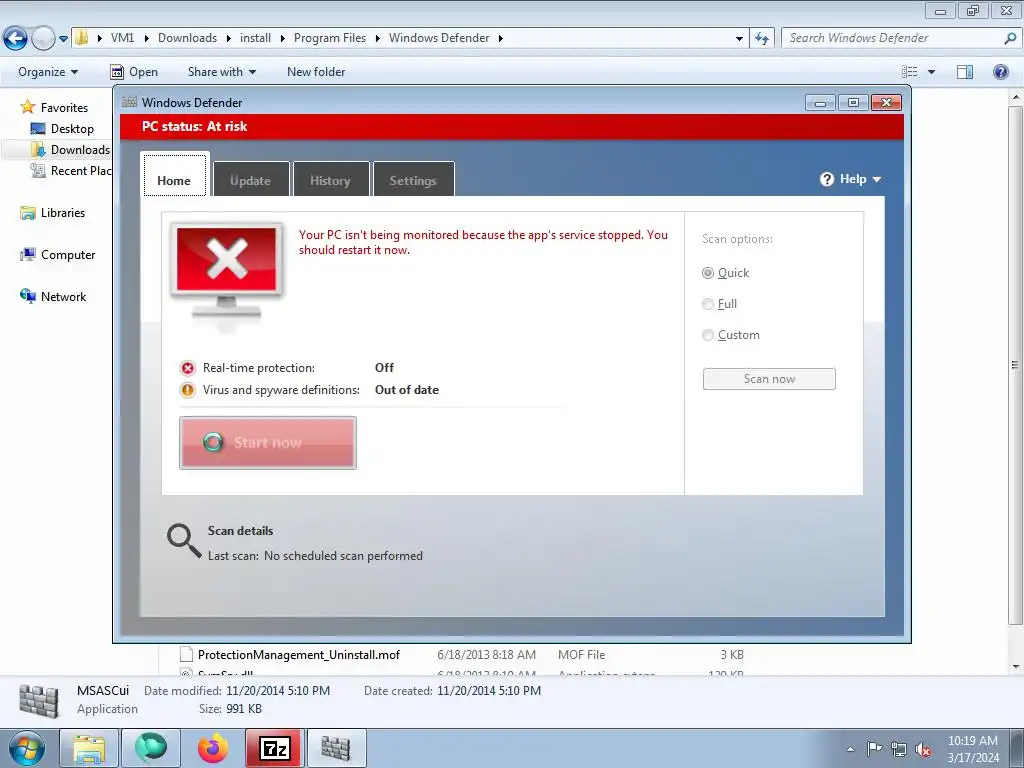Click Downloads in the address breadcrumb
This screenshot has height=768, width=1024.
[x=187, y=38]
